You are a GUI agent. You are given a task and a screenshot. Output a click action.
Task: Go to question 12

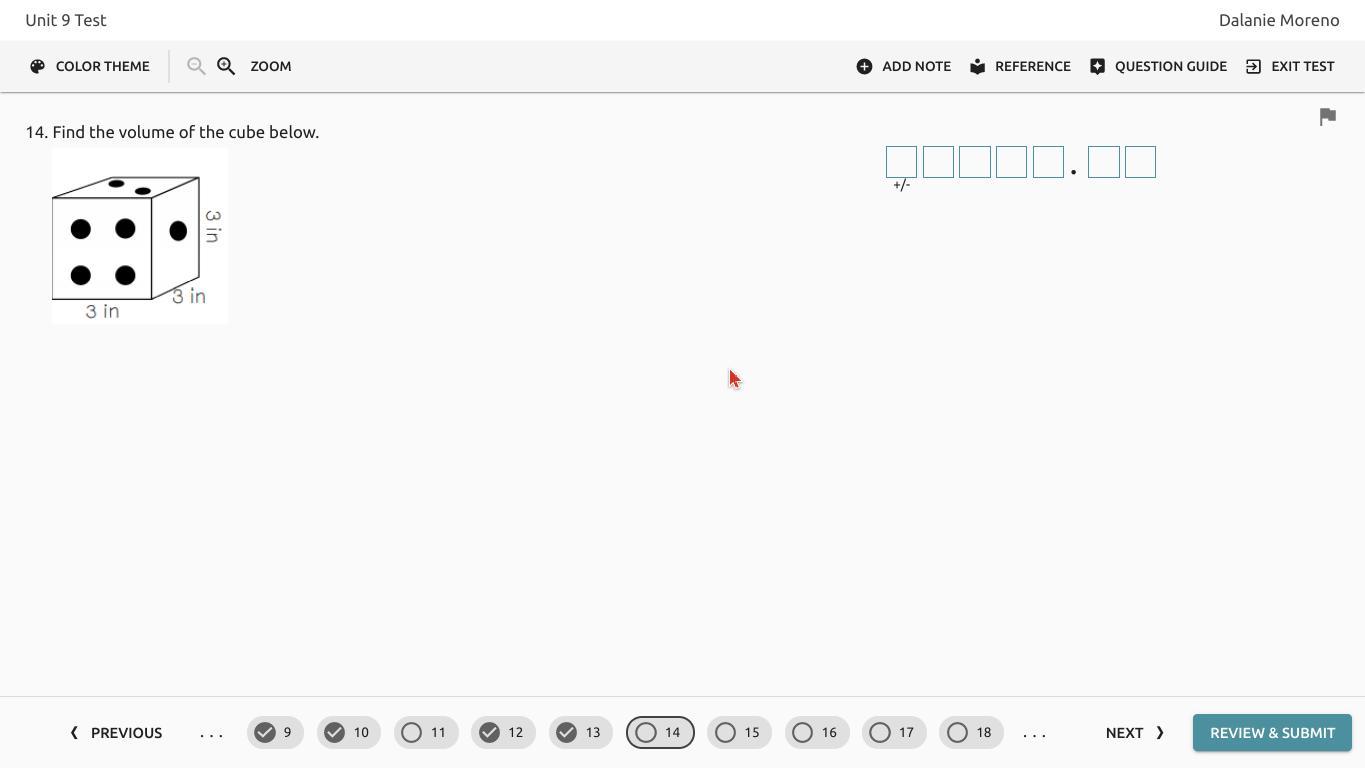(x=503, y=733)
